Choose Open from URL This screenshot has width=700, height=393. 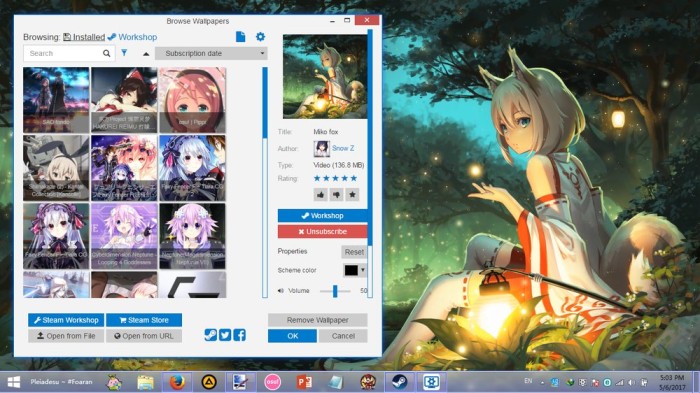coord(144,336)
